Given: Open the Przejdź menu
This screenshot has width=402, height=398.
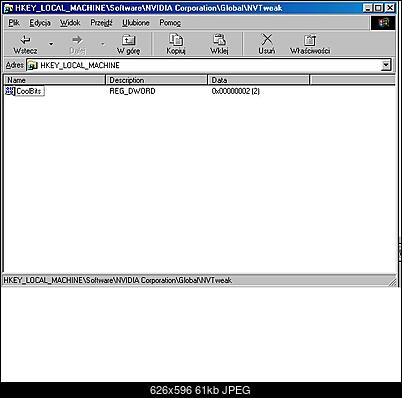Looking at the screenshot, I should [101, 23].
